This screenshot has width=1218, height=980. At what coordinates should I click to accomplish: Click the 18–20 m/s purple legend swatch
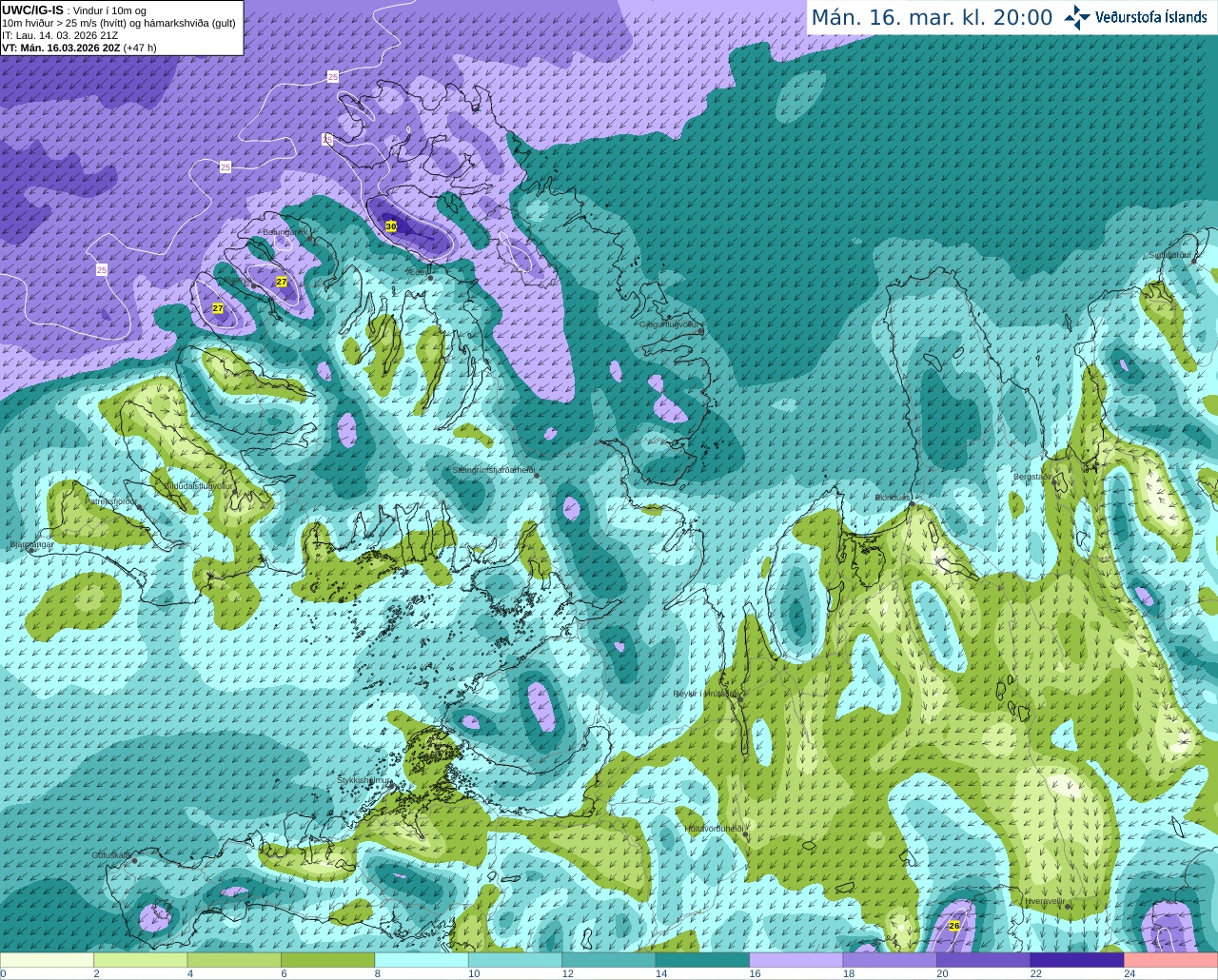890,960
